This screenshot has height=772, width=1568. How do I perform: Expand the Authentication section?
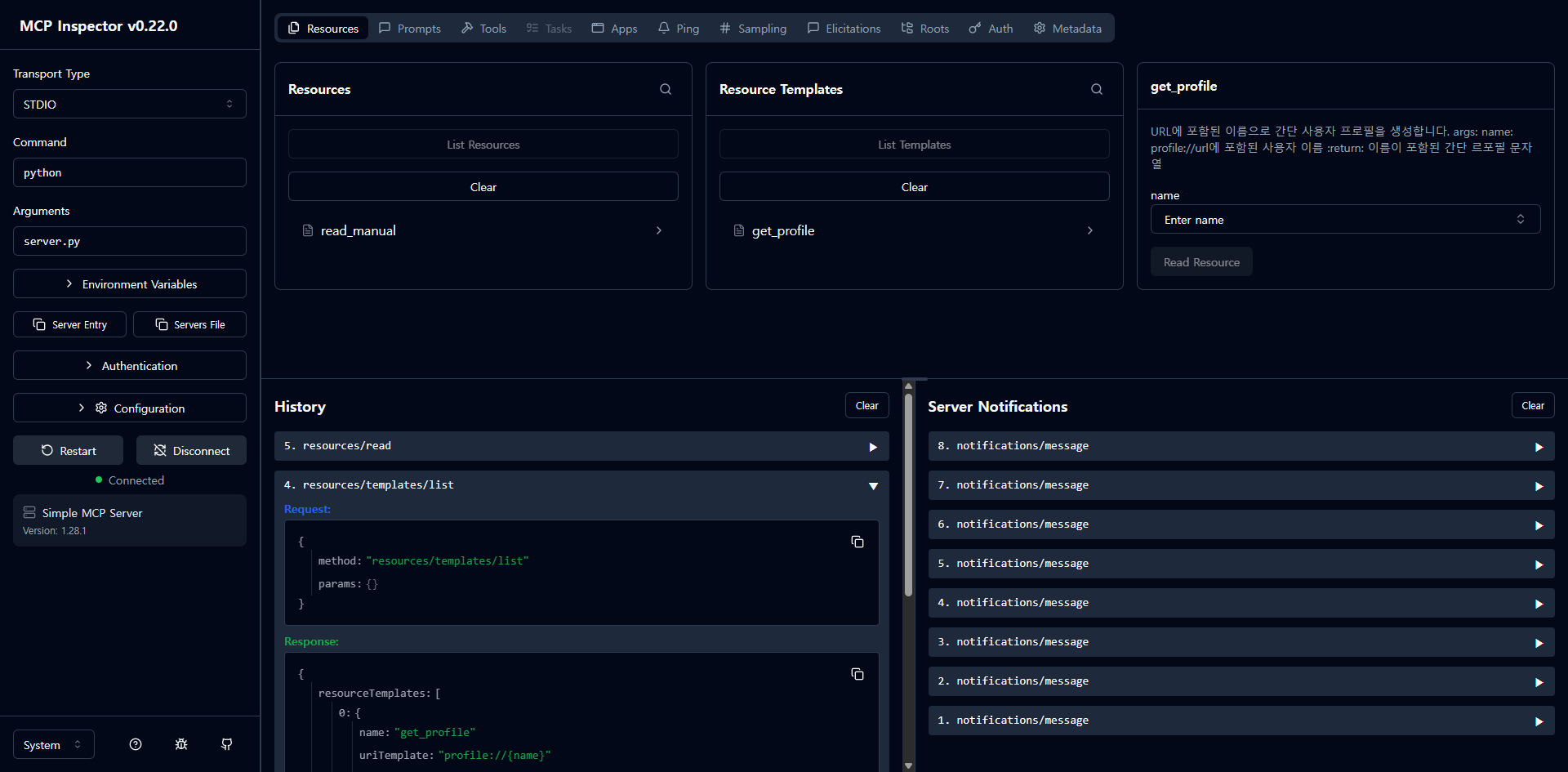(130, 365)
